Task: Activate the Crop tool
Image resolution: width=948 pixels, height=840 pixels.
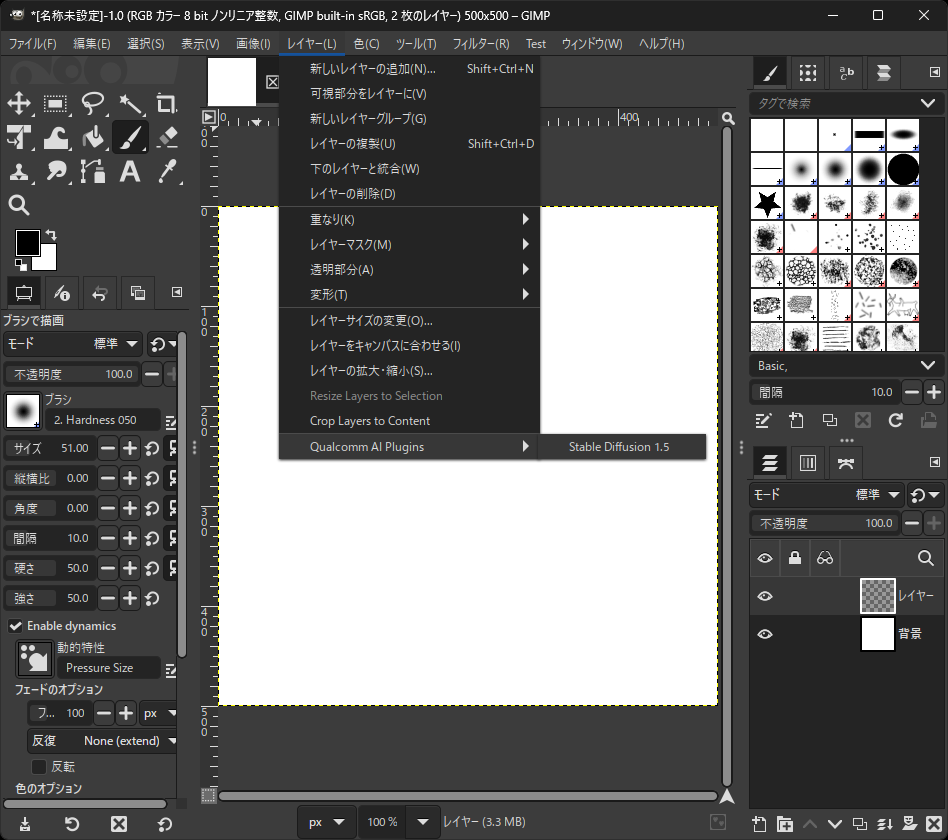Action: [166, 103]
